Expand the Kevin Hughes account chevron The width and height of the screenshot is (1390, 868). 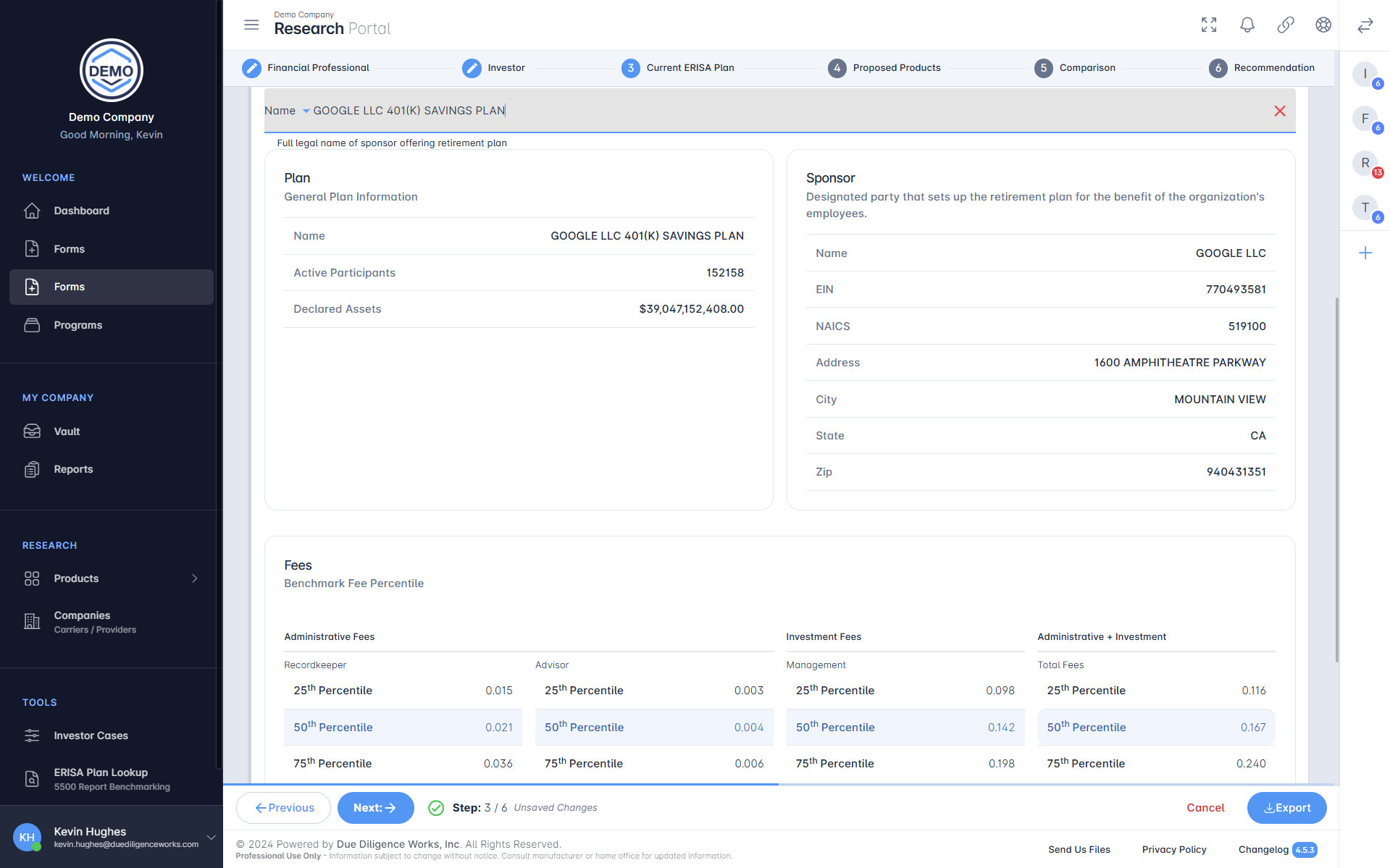(211, 838)
